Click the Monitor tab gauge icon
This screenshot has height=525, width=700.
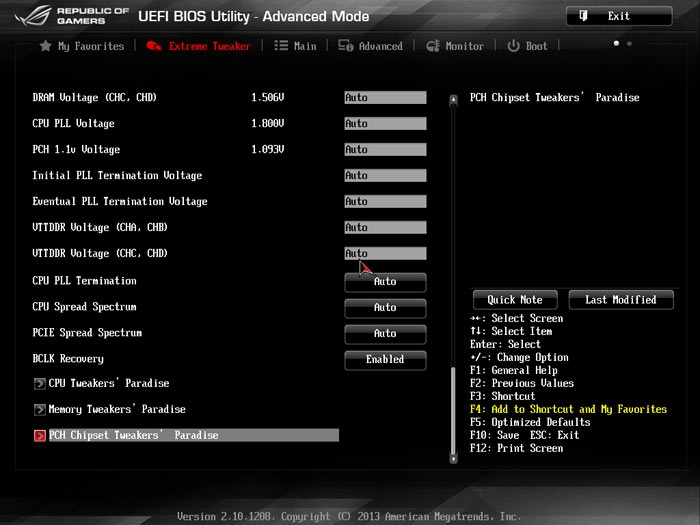click(433, 46)
